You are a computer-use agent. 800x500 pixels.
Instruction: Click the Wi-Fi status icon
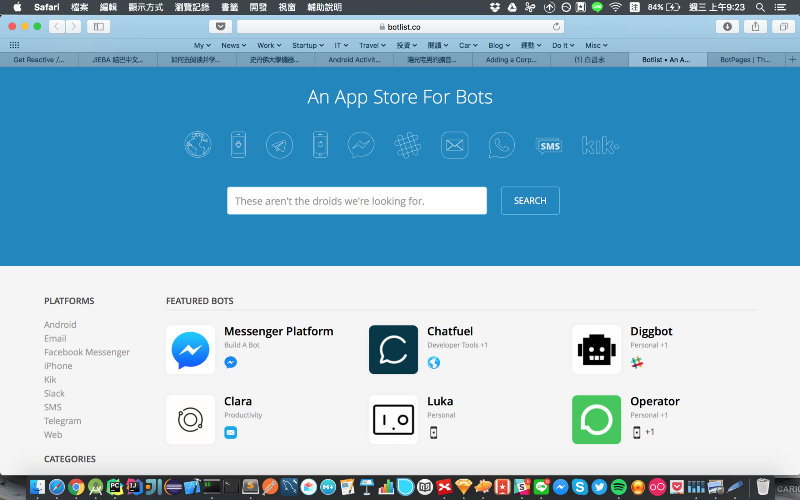[x=615, y=7]
